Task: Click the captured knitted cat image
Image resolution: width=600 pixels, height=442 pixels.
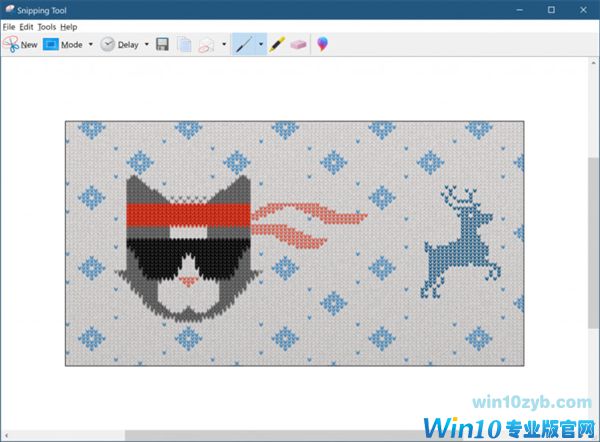Action: [x=295, y=244]
